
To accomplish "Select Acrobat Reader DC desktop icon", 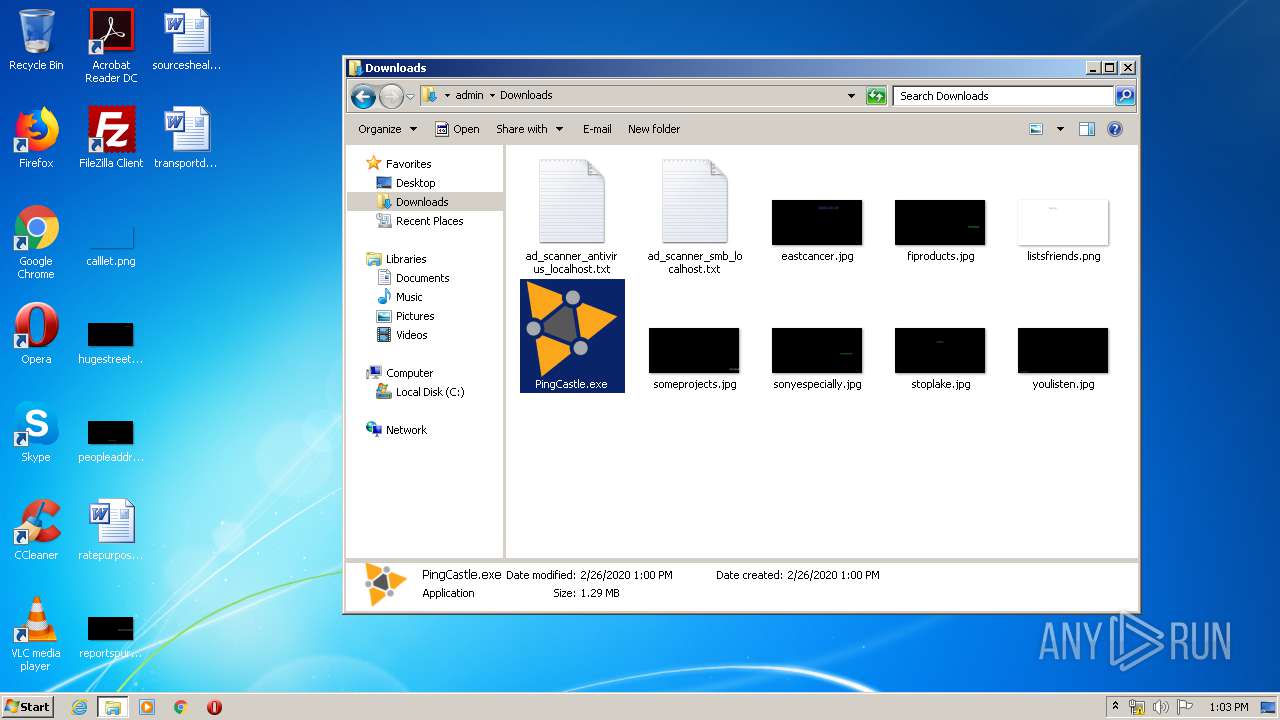I will (x=111, y=46).
